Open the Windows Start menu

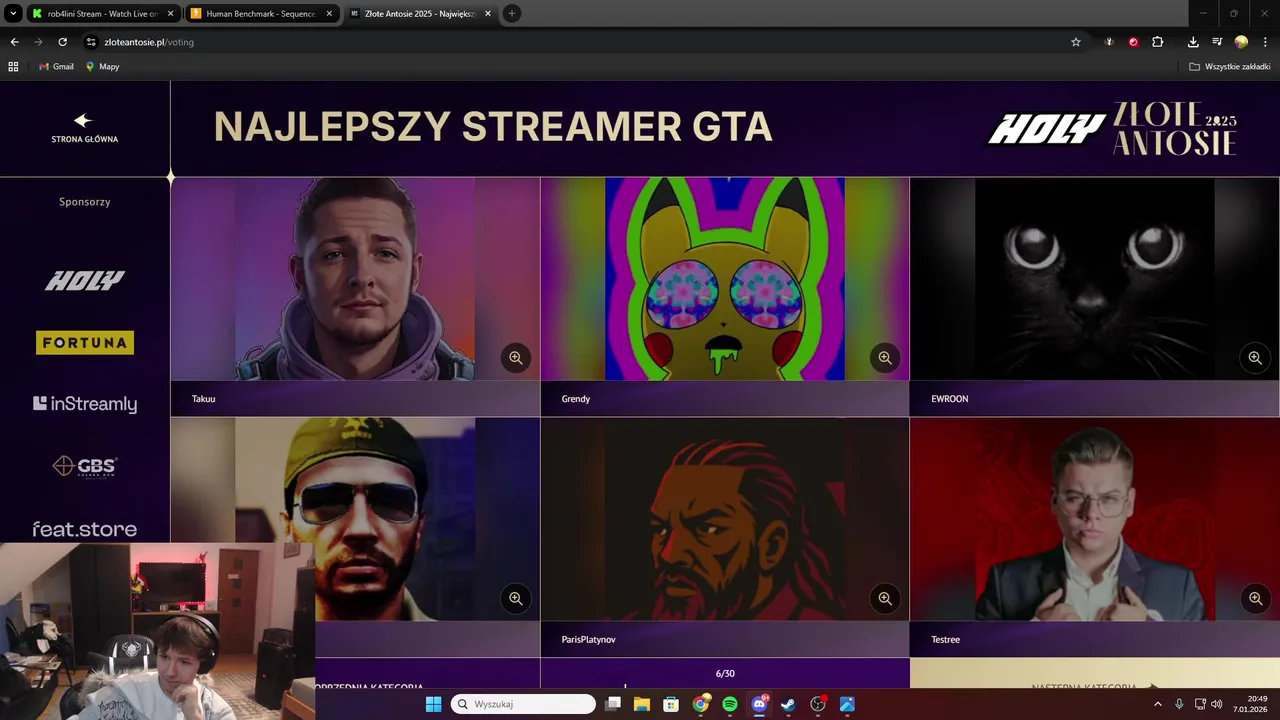tap(433, 704)
